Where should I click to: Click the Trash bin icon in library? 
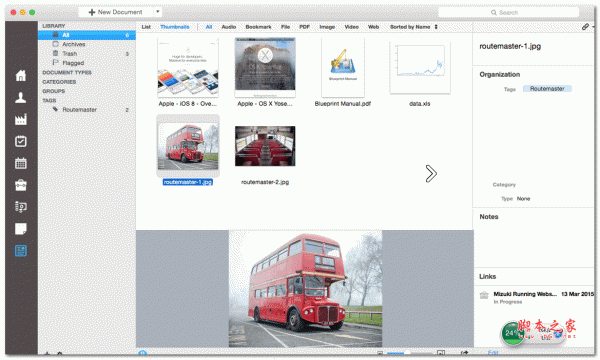pyautogui.click(x=55, y=53)
